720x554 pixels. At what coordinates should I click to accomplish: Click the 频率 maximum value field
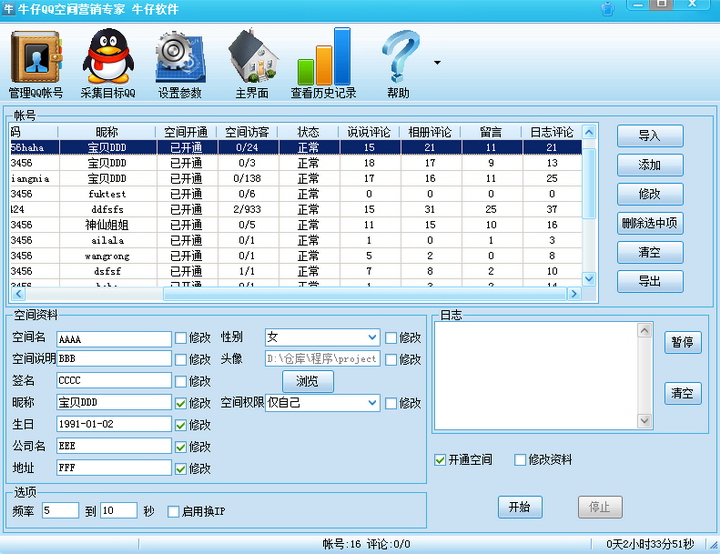(x=118, y=510)
